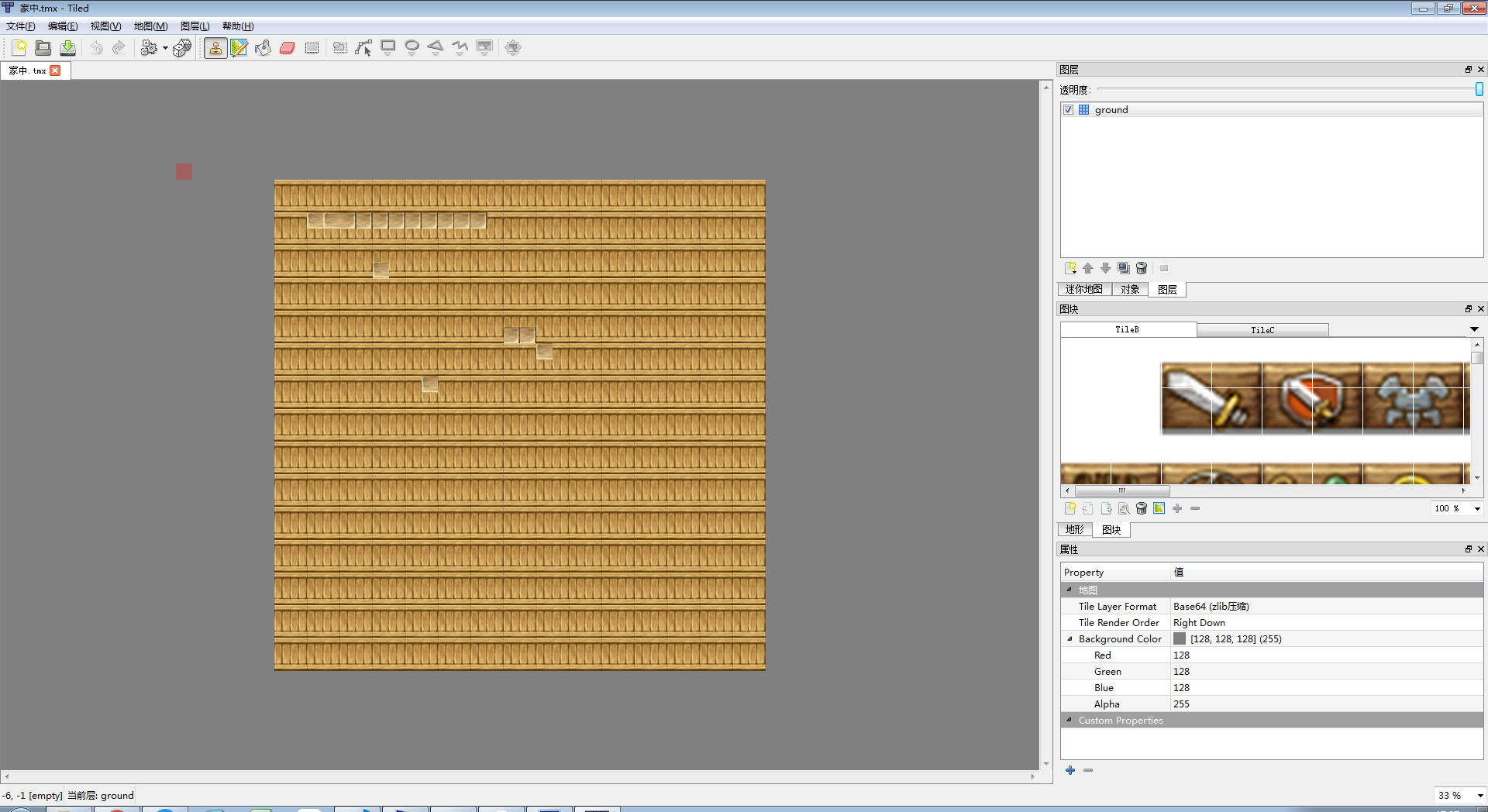Viewport: 1488px width, 812px height.
Task: Collapse the 地图 property group
Action: coord(1069,590)
